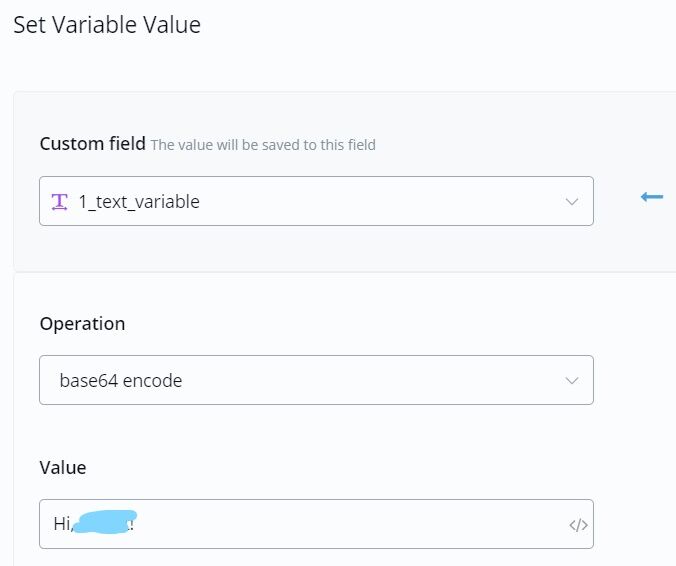Click the 'Value' label
Screen dimensions: 676x566
pos(63,467)
